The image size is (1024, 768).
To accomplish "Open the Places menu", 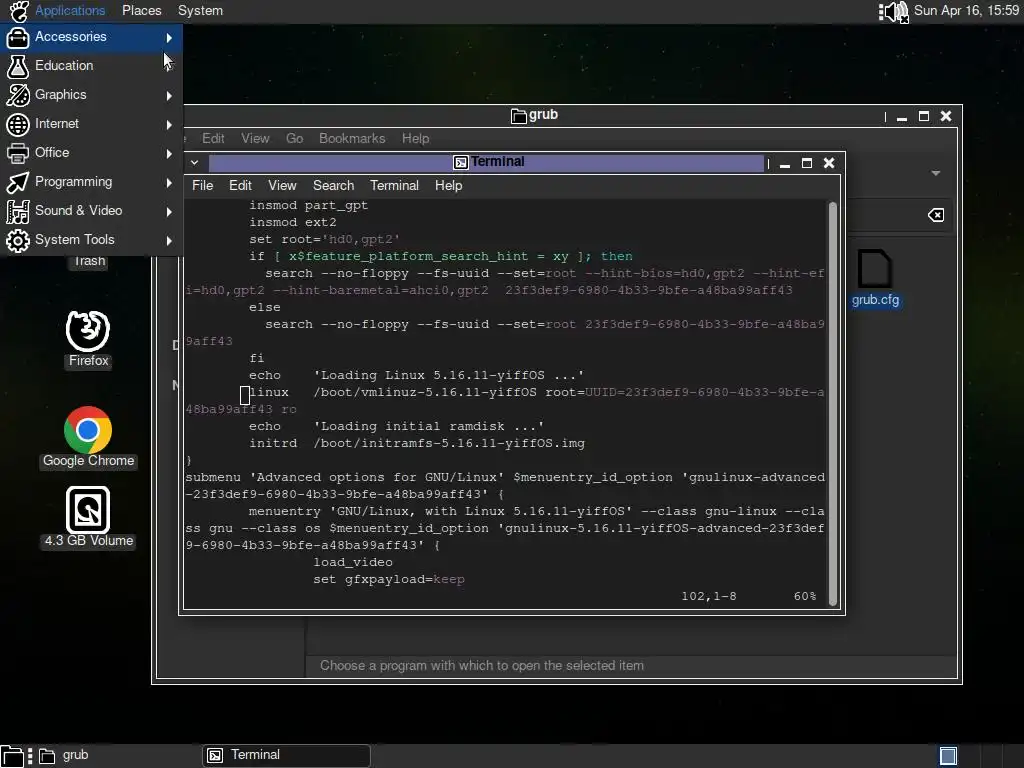I will [x=142, y=10].
